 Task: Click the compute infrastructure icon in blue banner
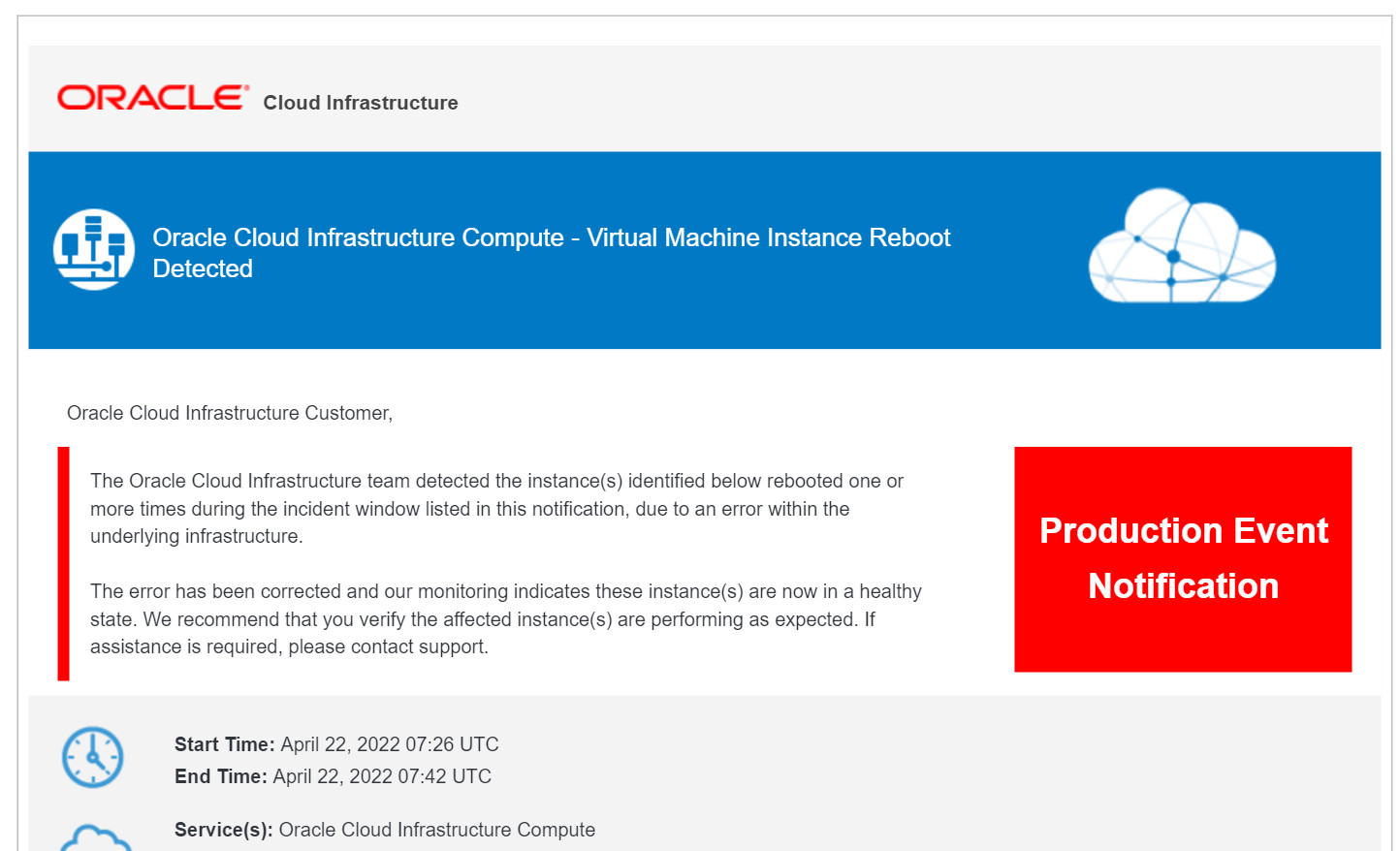(94, 249)
